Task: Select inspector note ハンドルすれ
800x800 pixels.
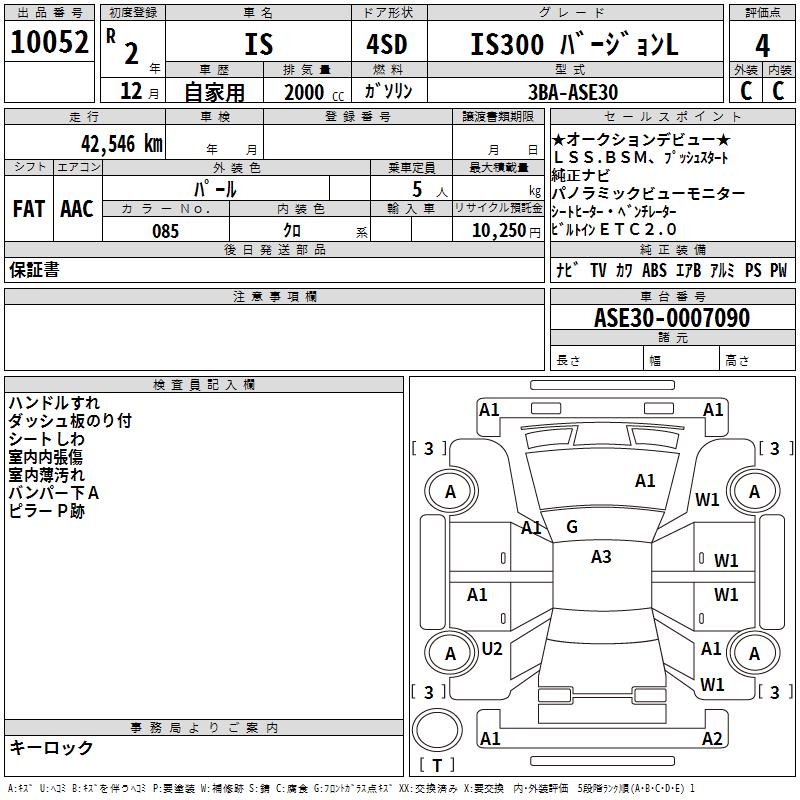Action: [x=54, y=403]
